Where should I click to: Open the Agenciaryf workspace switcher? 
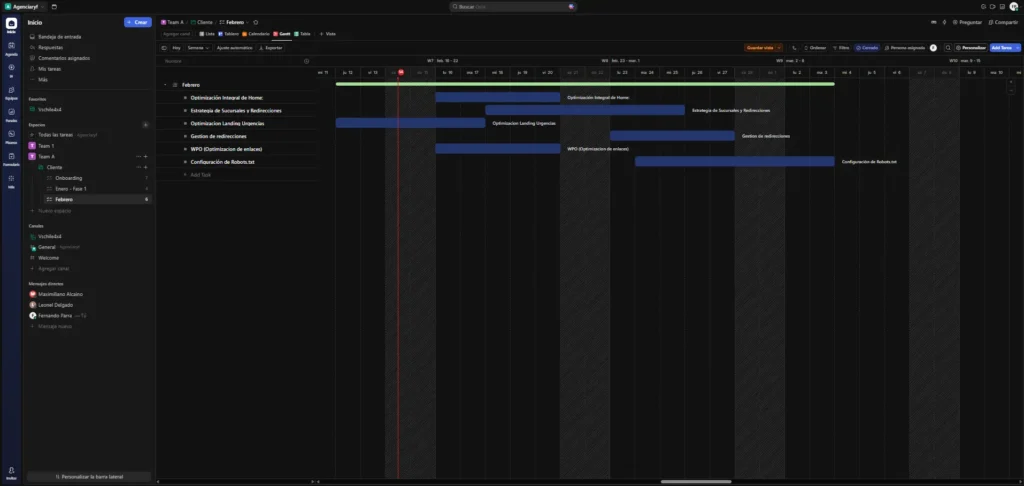[x=25, y=7]
